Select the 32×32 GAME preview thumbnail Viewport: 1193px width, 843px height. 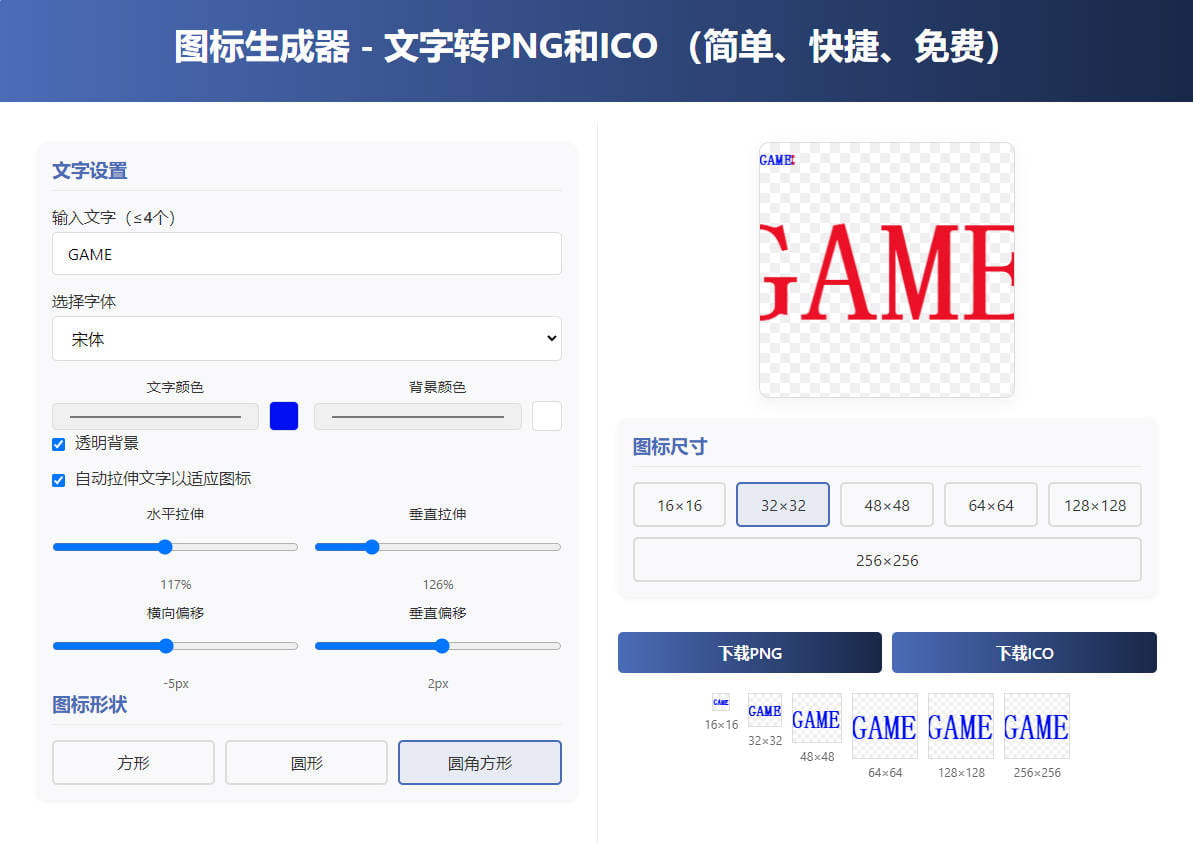coord(765,710)
